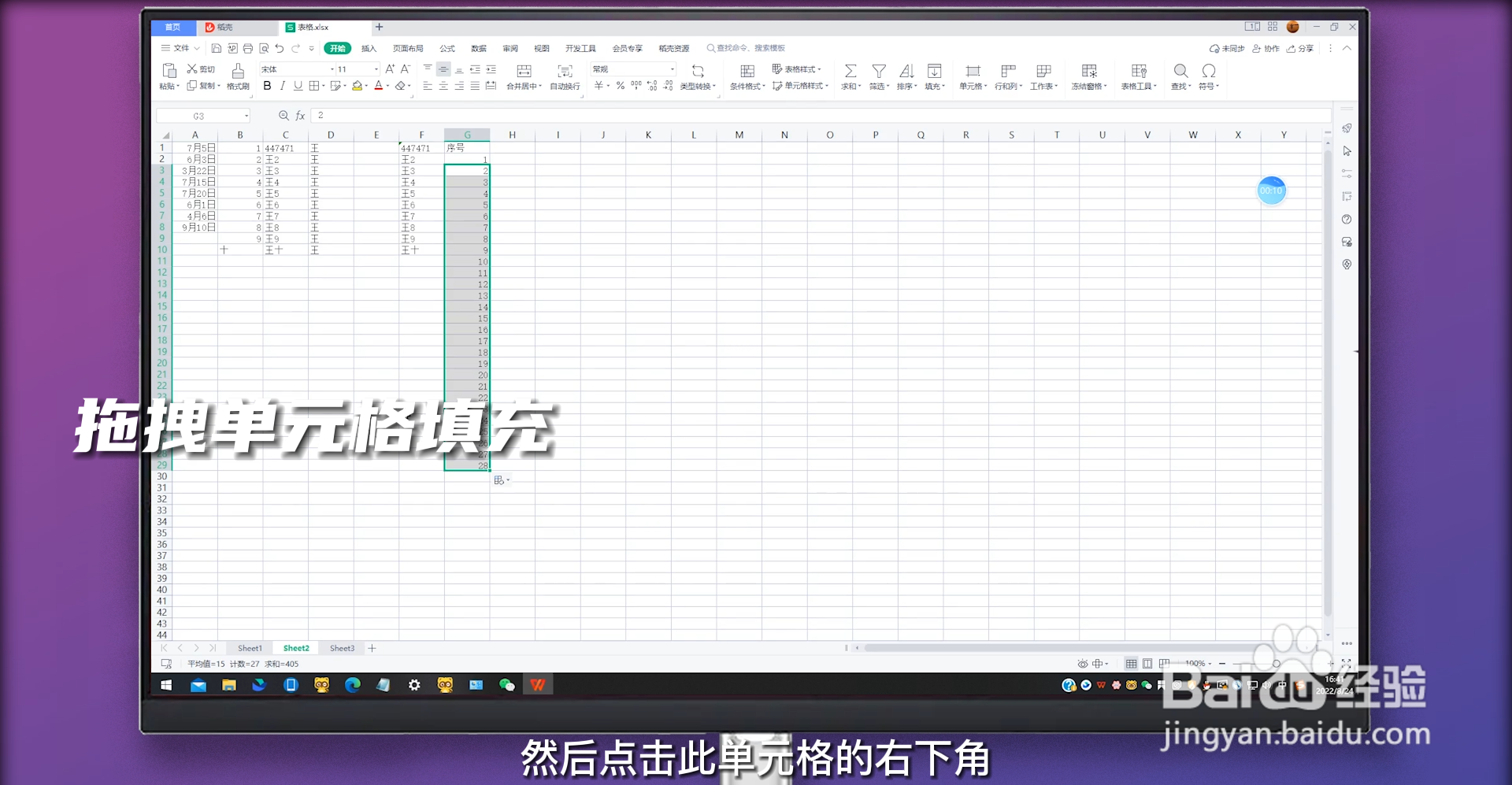This screenshot has height=785, width=1512.
Task: Click the add new sheet button
Action: pyautogui.click(x=372, y=647)
